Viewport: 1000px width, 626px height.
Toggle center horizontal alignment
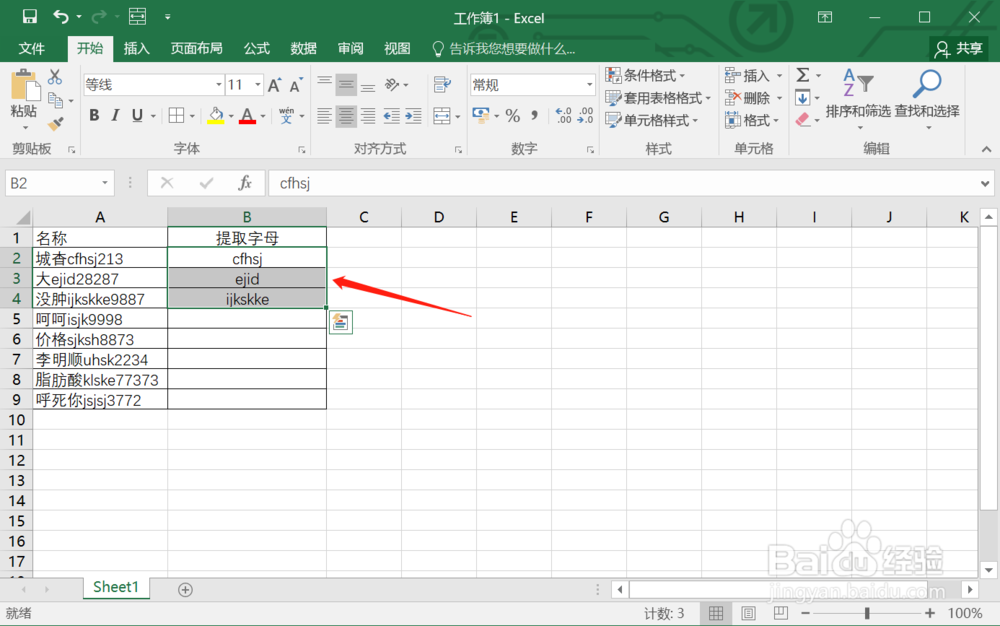(346, 115)
